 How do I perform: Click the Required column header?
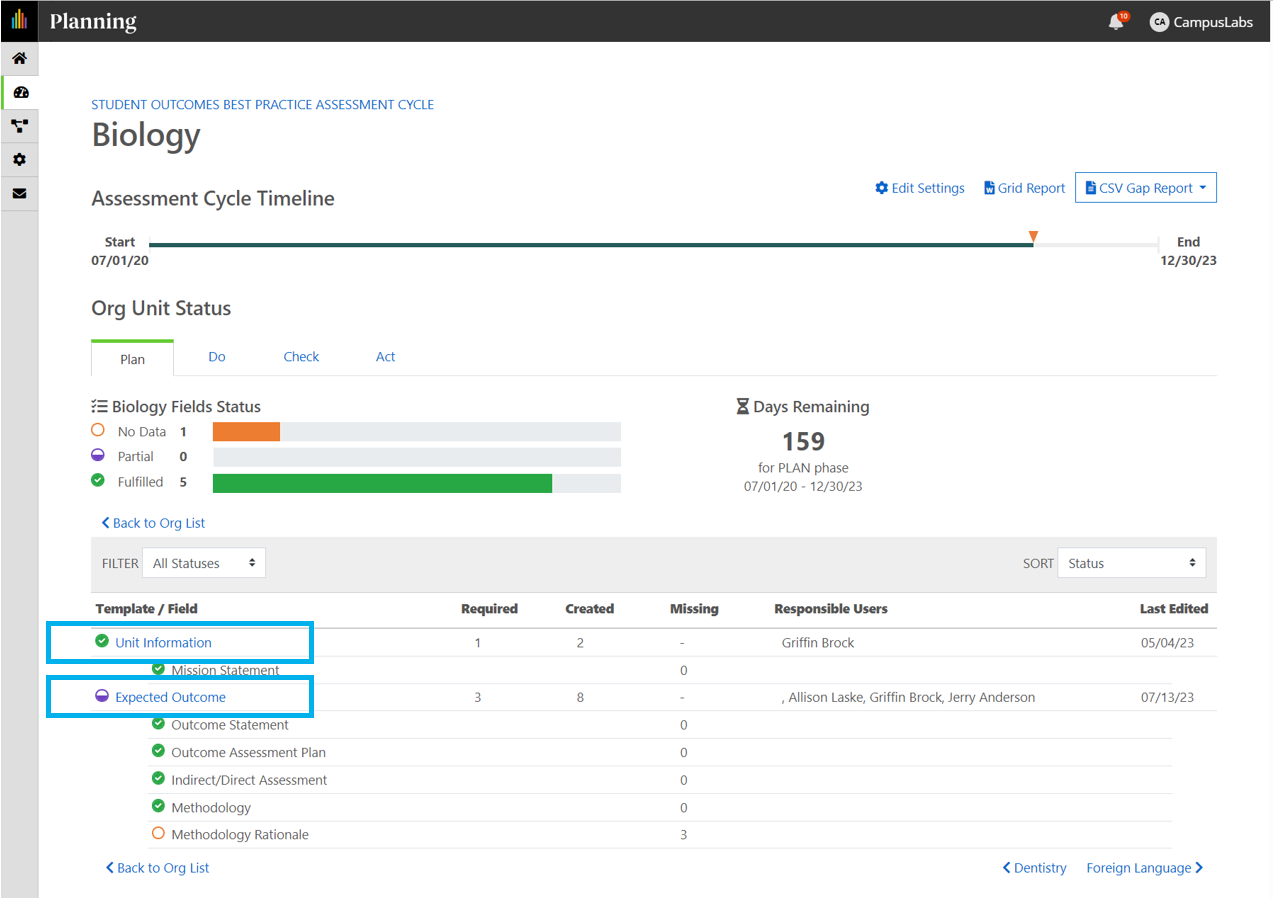[x=489, y=608]
